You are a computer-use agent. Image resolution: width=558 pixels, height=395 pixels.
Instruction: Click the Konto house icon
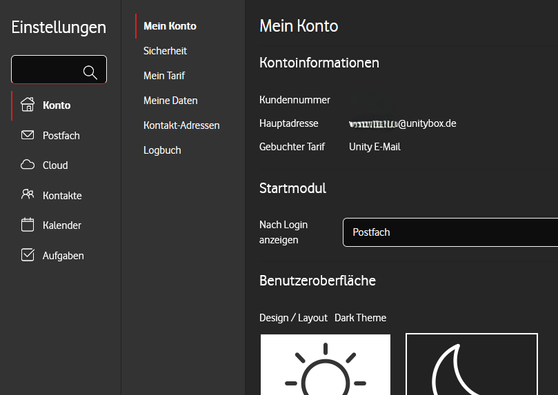(x=27, y=105)
